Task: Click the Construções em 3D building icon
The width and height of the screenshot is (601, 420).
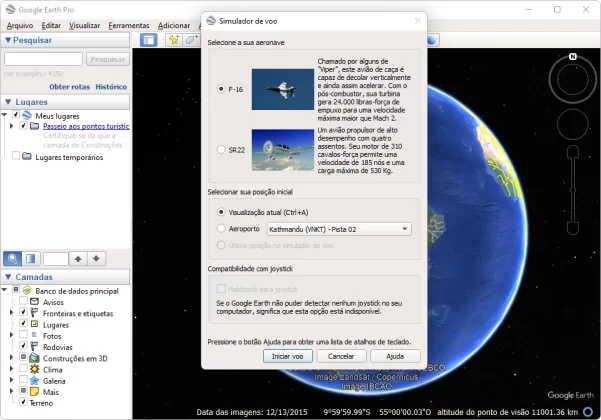Action: [34, 358]
